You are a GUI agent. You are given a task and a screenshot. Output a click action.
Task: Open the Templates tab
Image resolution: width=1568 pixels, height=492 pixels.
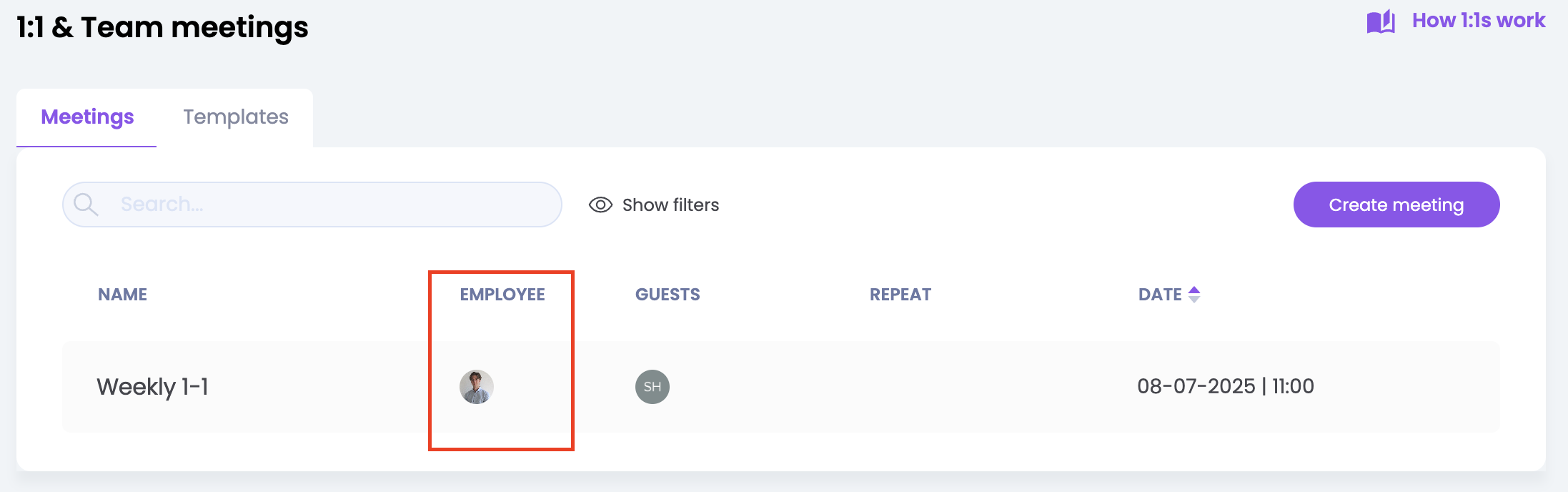pos(235,117)
